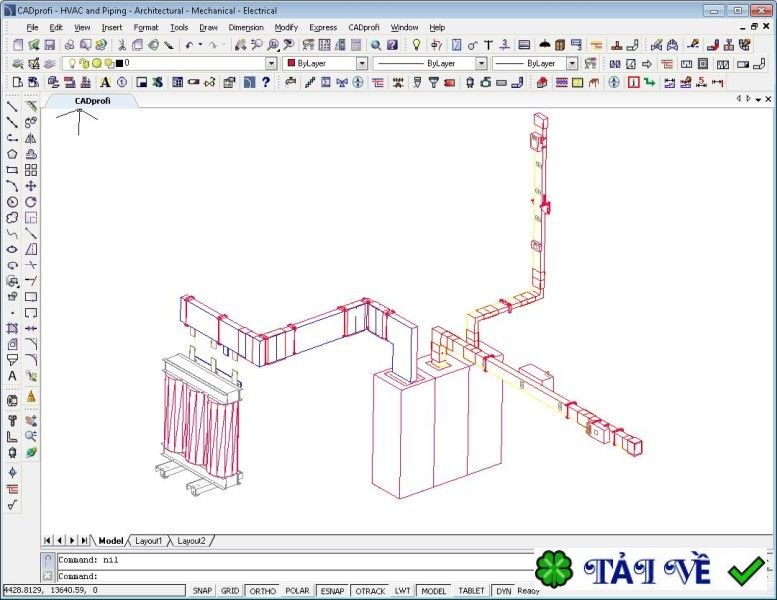
Task: Toggle MODEL space button in status bar
Action: click(434, 591)
